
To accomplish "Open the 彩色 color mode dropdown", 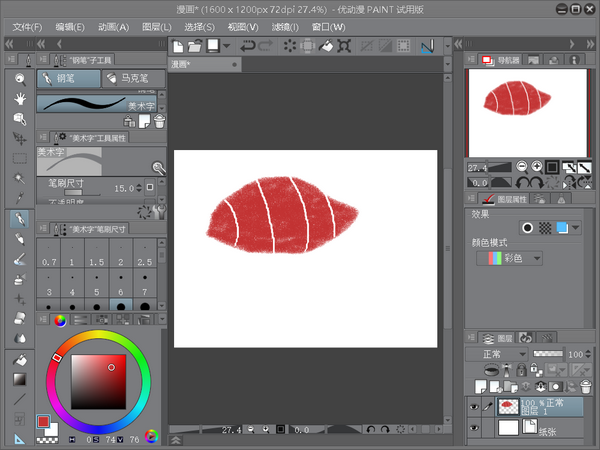I will click(x=510, y=258).
